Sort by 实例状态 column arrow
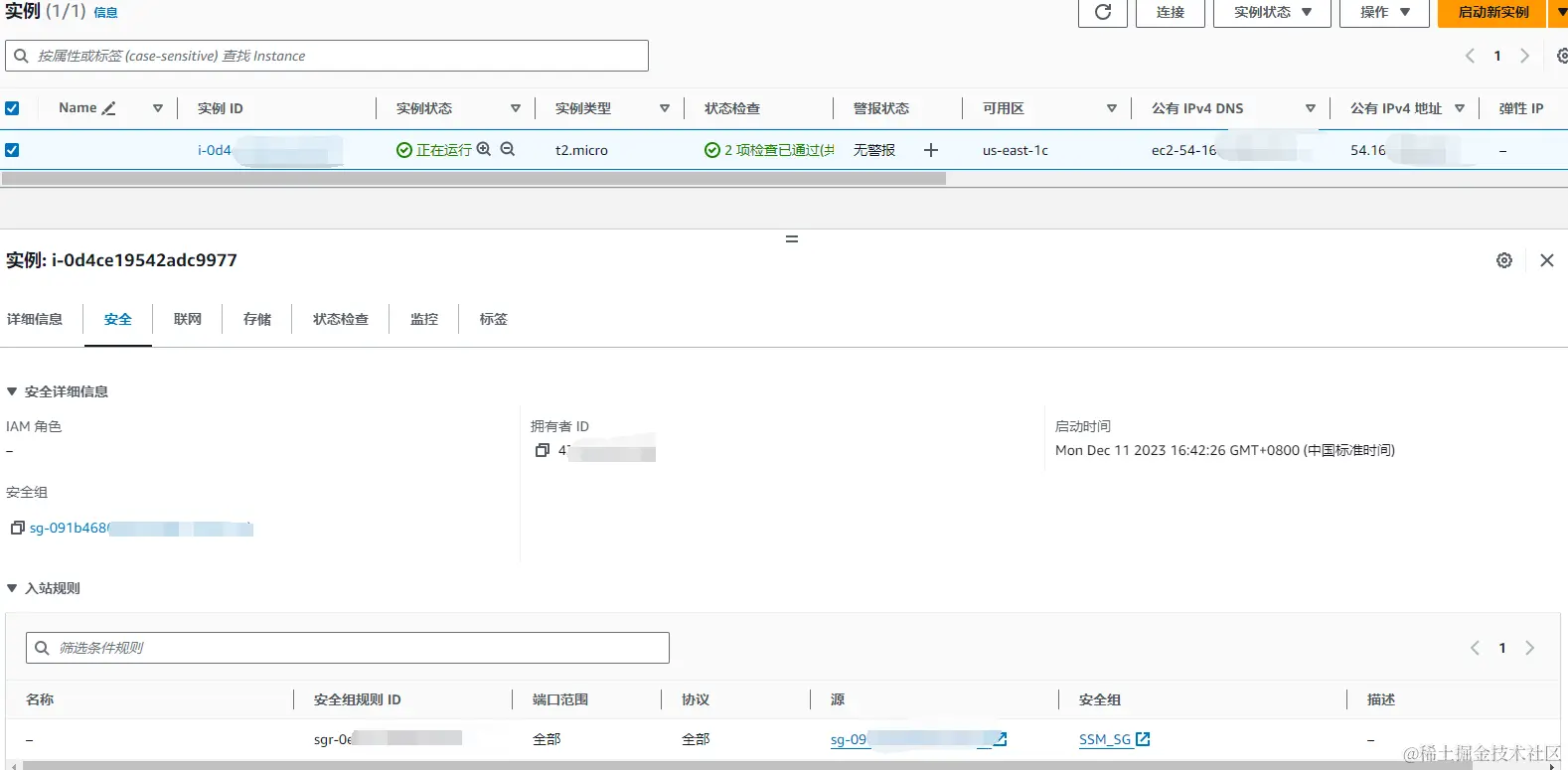 click(516, 108)
